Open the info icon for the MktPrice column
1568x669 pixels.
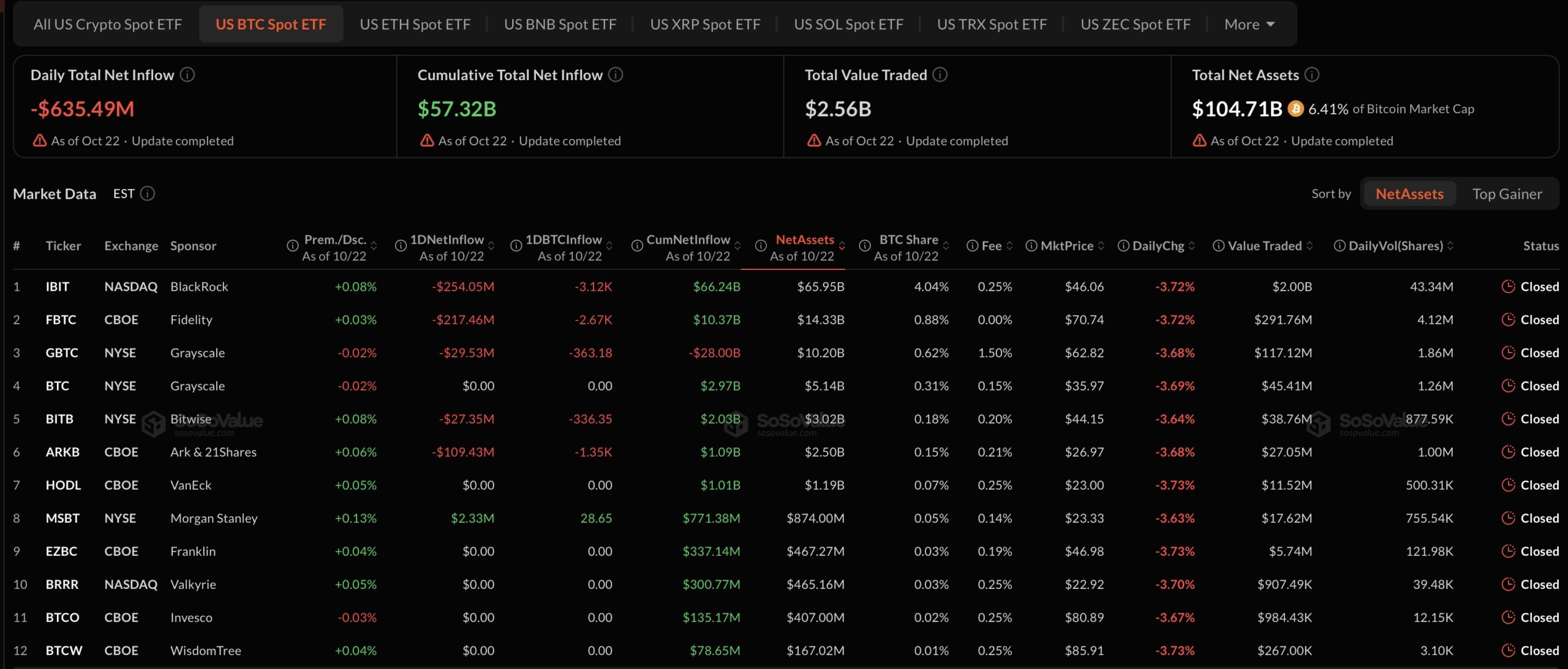point(1031,245)
